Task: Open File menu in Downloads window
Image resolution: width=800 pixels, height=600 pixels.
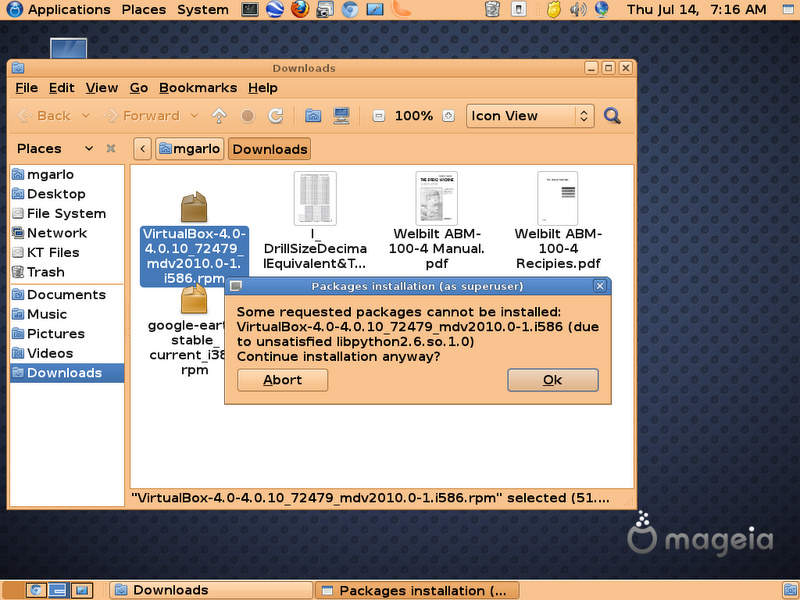Action: pyautogui.click(x=27, y=88)
